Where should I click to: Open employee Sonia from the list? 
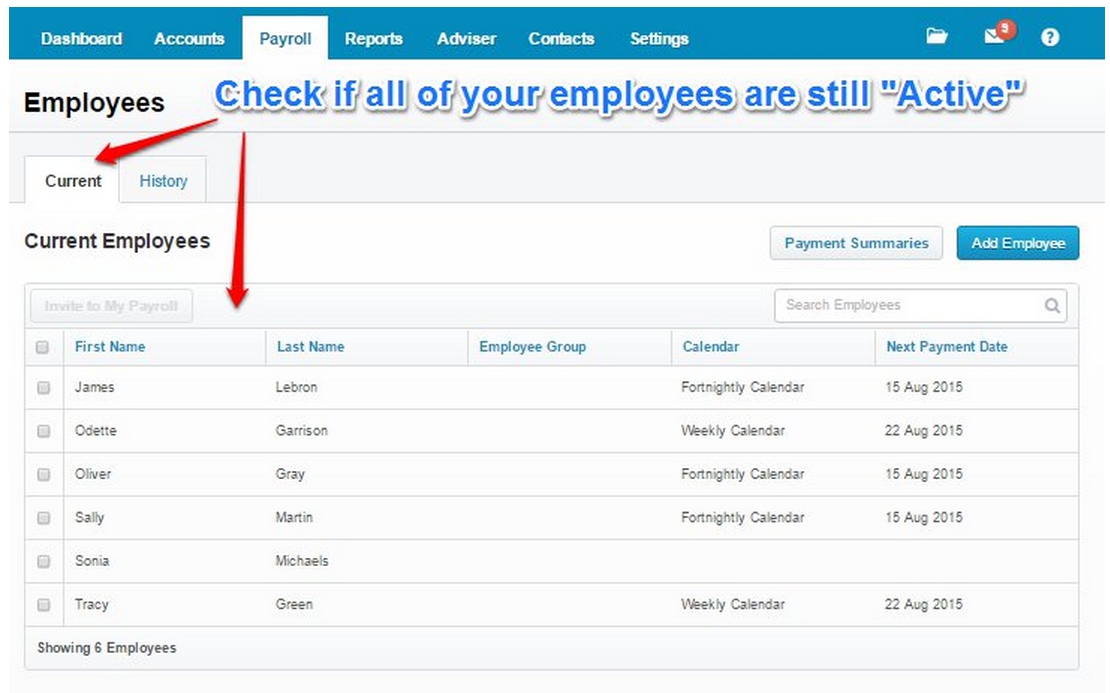pos(92,561)
